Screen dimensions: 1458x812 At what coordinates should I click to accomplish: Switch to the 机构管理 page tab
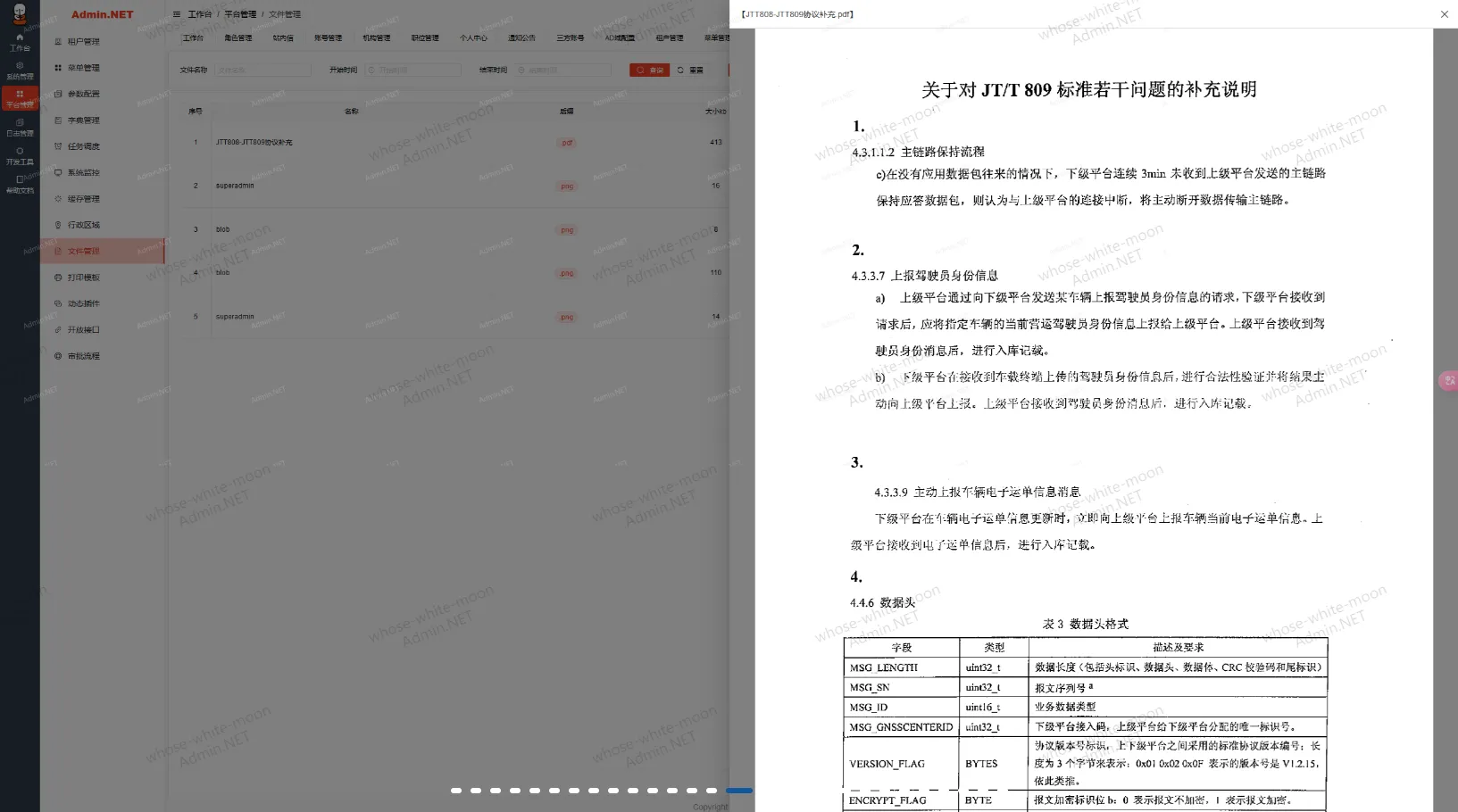click(376, 38)
